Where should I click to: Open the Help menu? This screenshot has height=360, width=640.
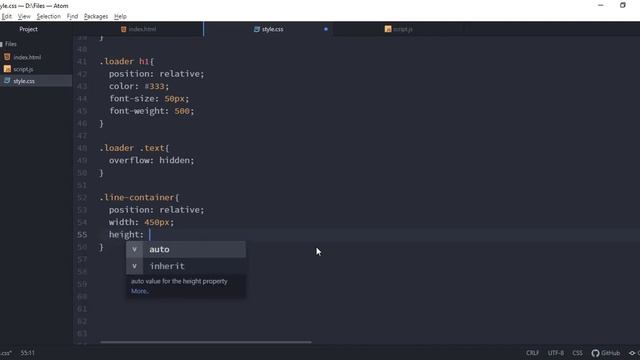[x=120, y=16]
